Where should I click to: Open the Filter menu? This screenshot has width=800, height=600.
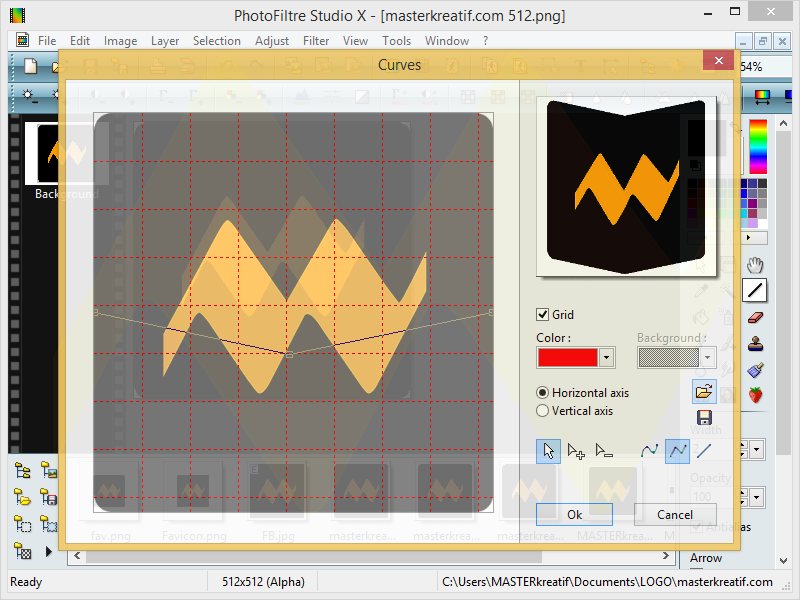pyautogui.click(x=316, y=41)
